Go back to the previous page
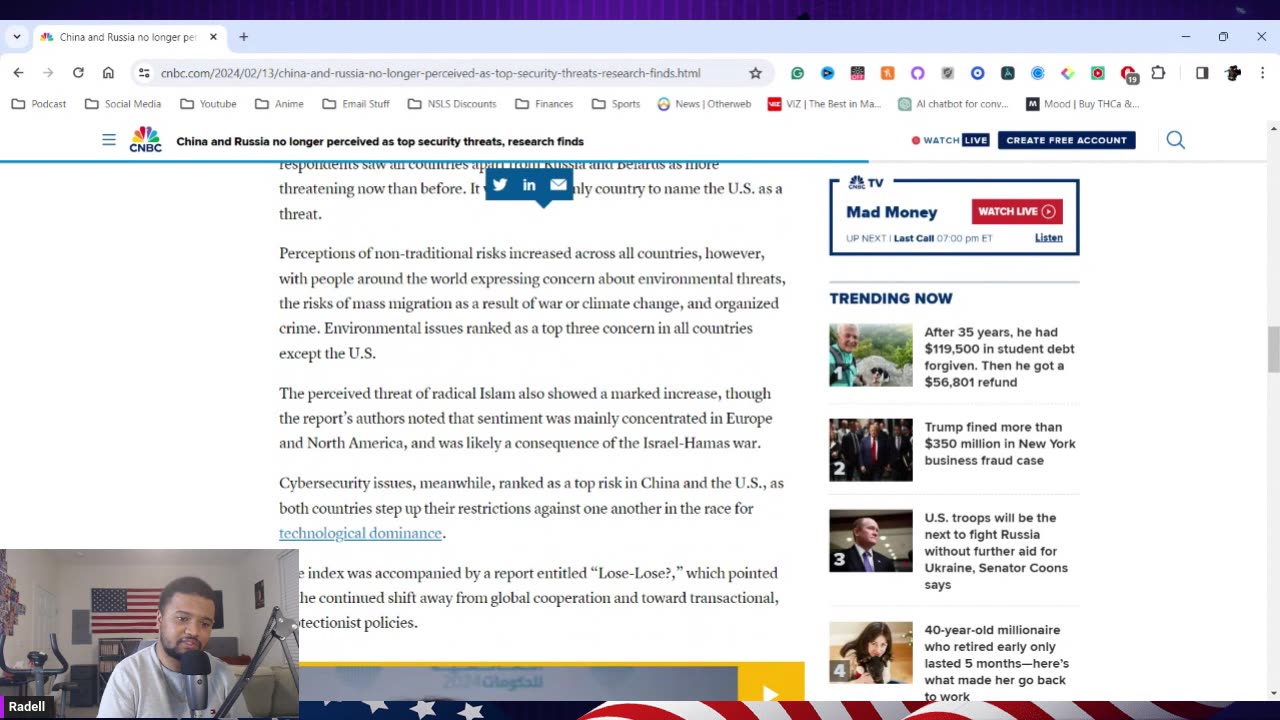 point(18,73)
